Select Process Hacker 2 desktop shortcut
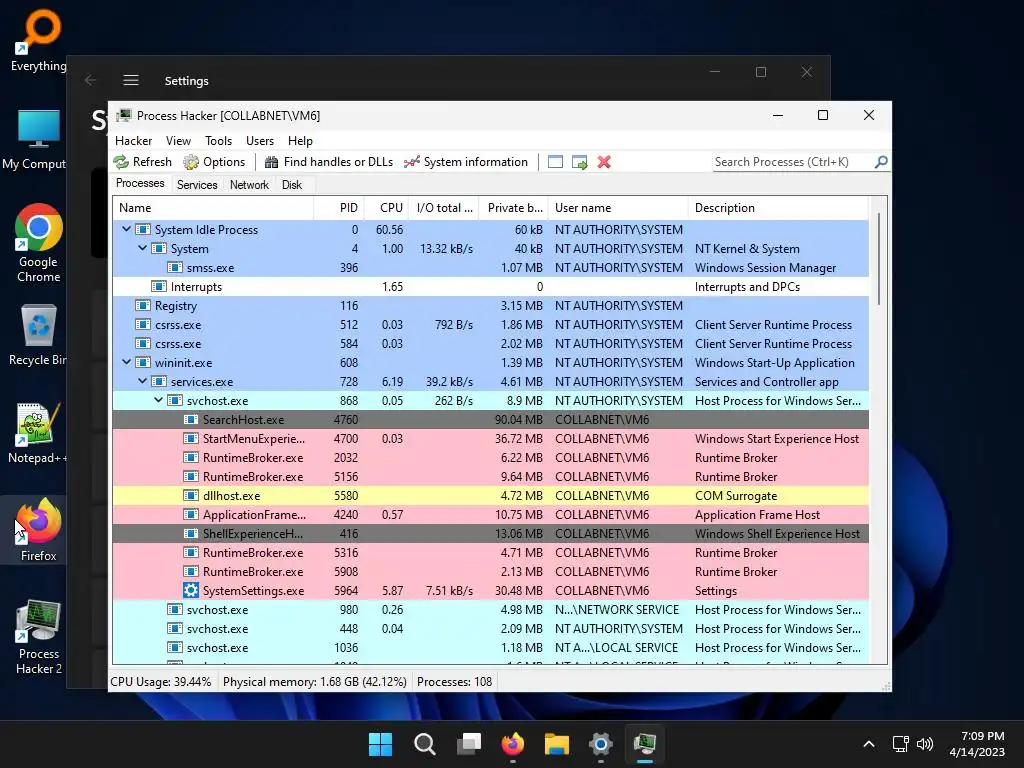The height and width of the screenshot is (768, 1024). [39, 637]
